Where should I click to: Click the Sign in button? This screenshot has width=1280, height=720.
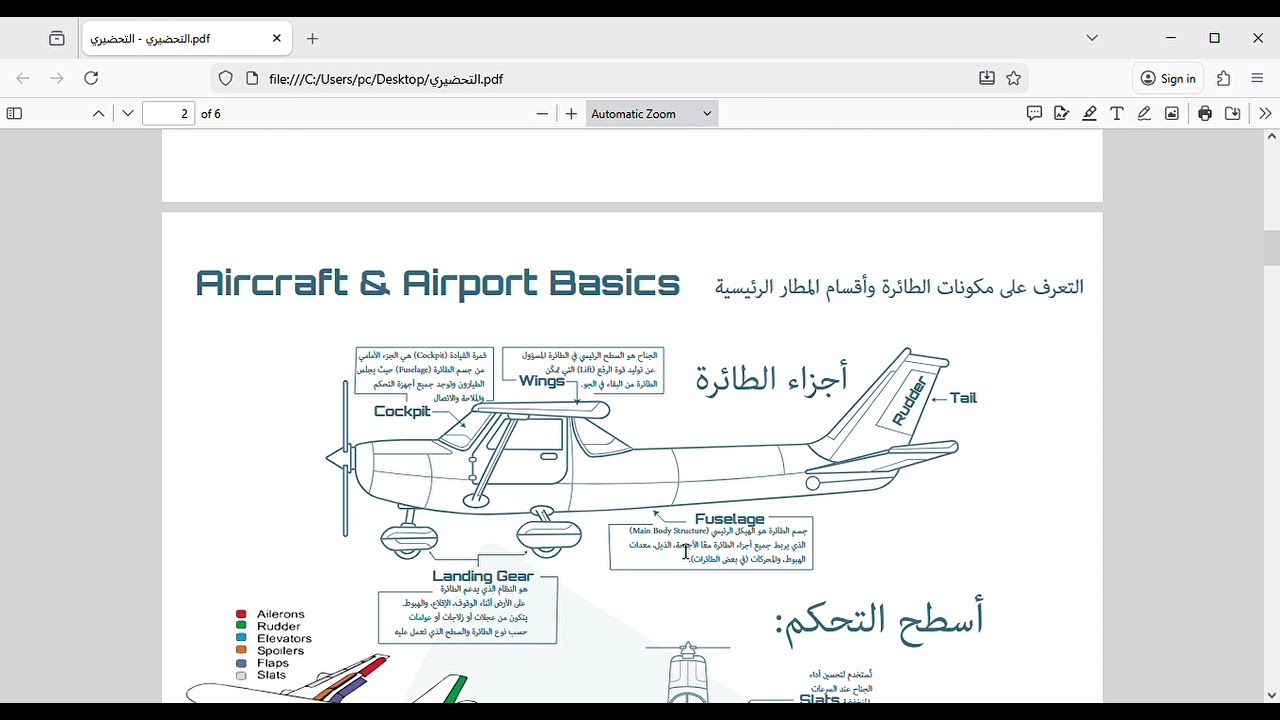coord(1168,78)
